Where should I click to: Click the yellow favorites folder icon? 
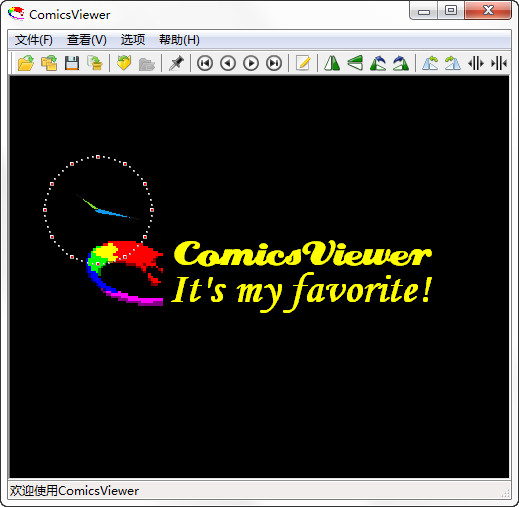(x=124, y=63)
